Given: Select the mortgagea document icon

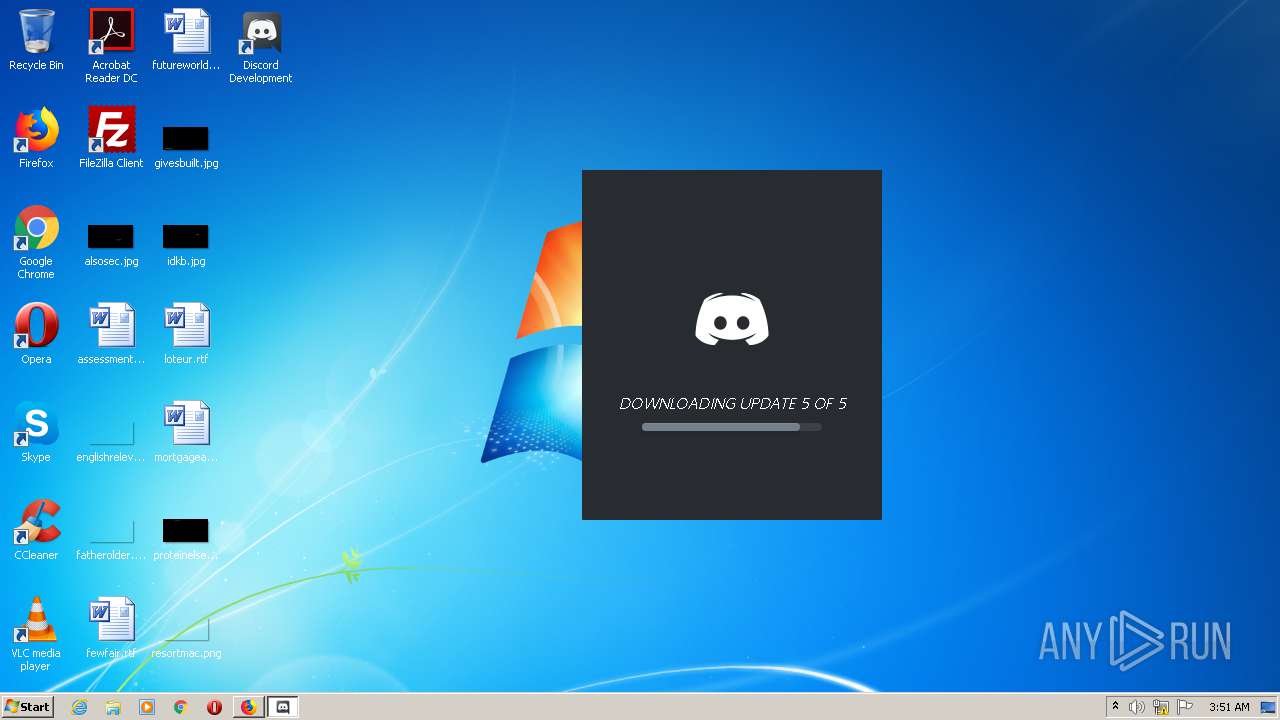Looking at the screenshot, I should click(186, 432).
